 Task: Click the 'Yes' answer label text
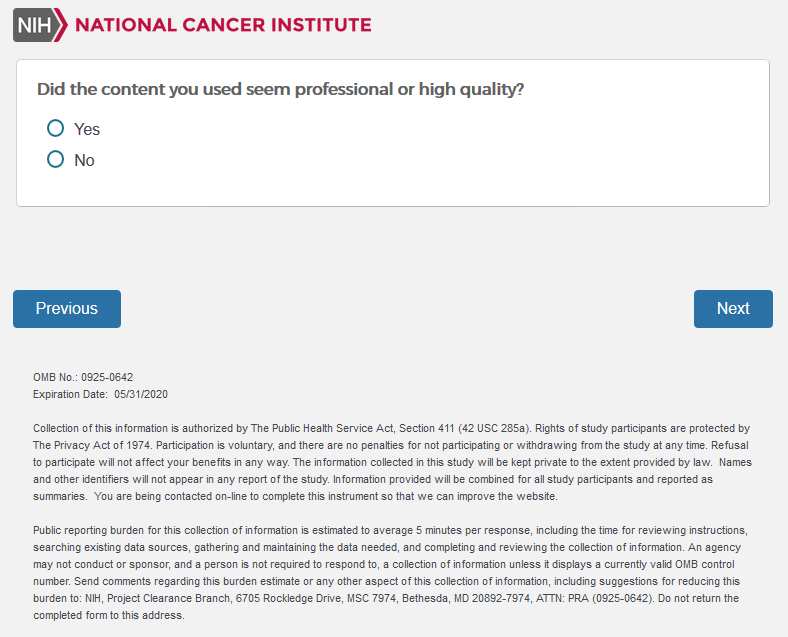coord(87,129)
